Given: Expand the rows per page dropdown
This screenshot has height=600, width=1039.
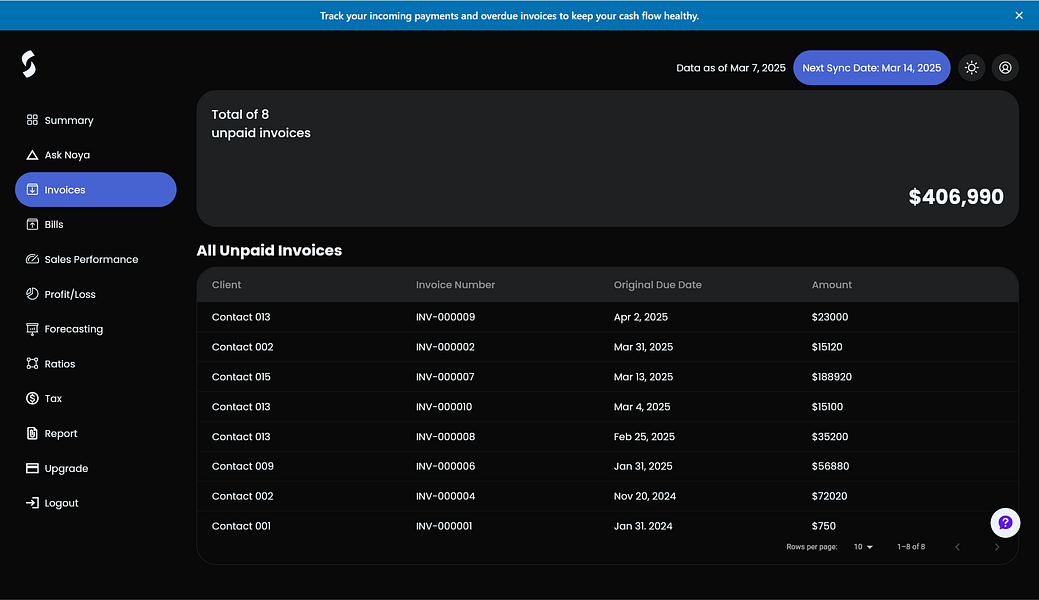Looking at the screenshot, I should pos(862,547).
